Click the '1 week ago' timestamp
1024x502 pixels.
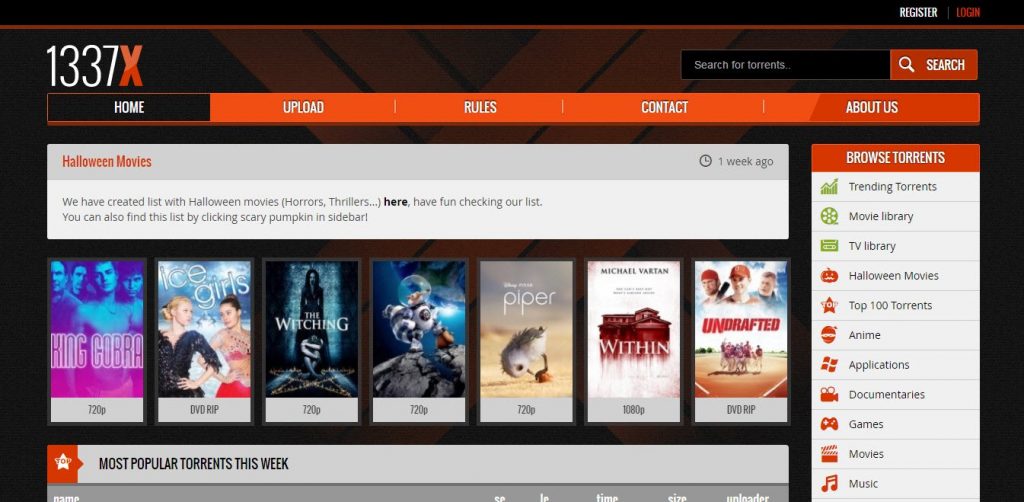click(x=745, y=161)
